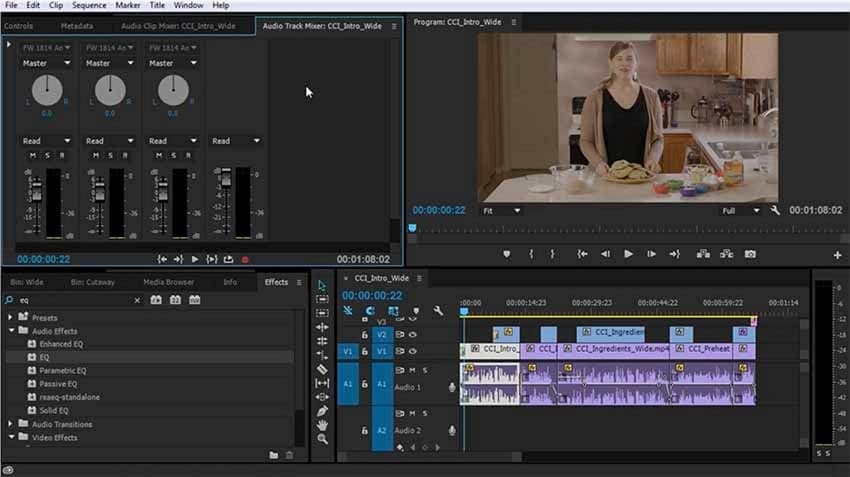Image resolution: width=850 pixels, height=477 pixels.
Task: Play from Audio Track Mixer transport
Action: [195, 260]
